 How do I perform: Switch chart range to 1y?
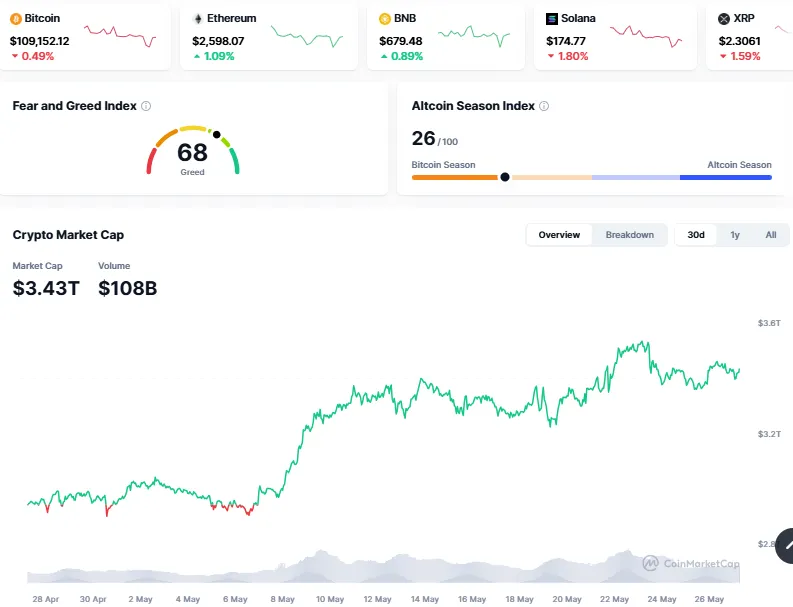735,235
